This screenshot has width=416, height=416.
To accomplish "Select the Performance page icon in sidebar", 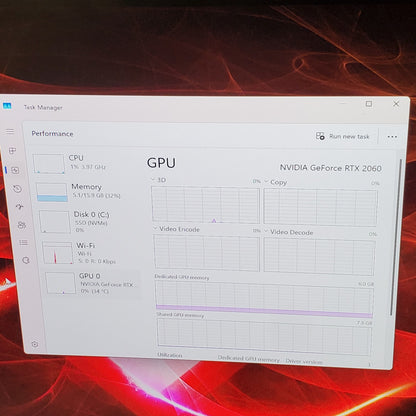I will [15, 170].
